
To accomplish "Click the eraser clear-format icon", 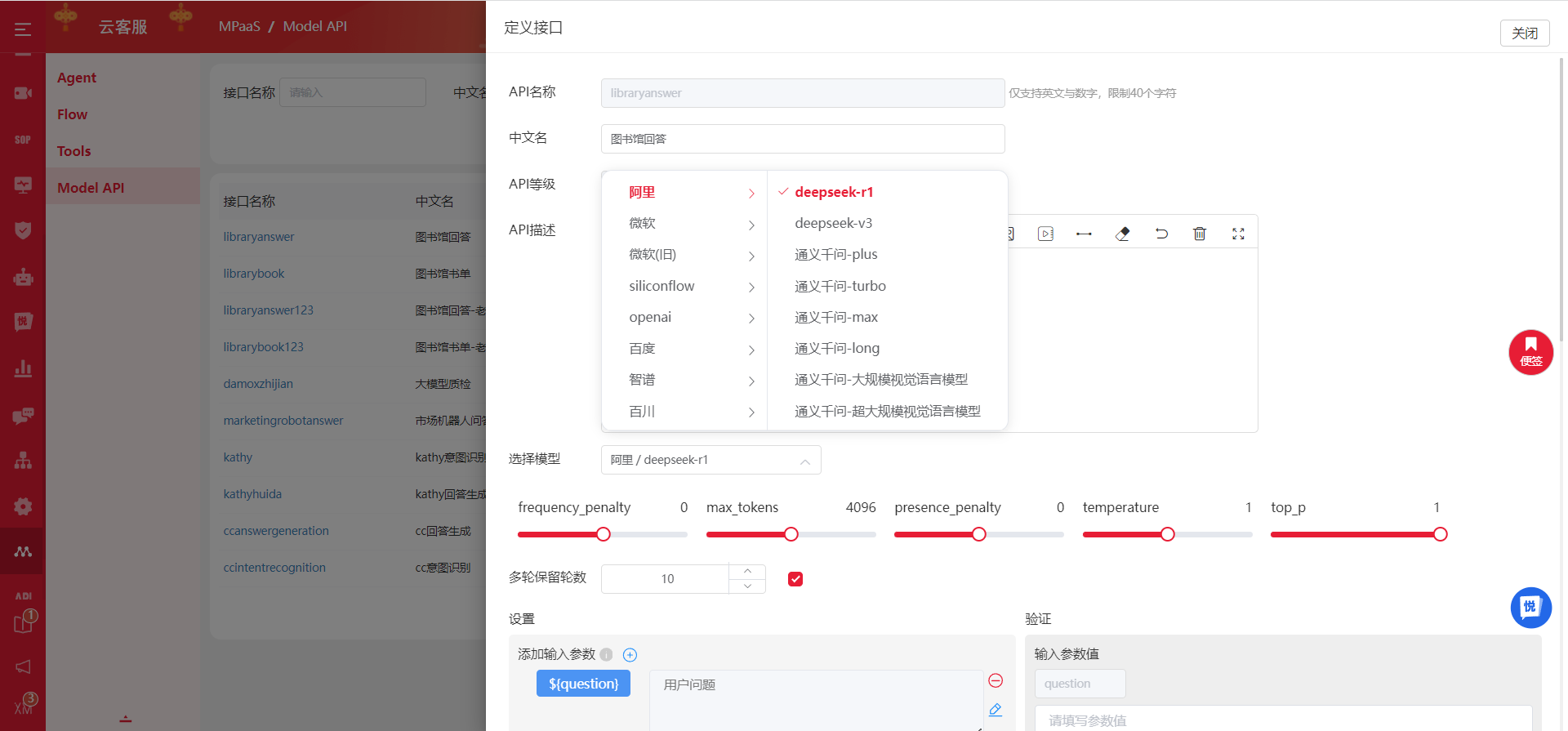I will [1123, 234].
